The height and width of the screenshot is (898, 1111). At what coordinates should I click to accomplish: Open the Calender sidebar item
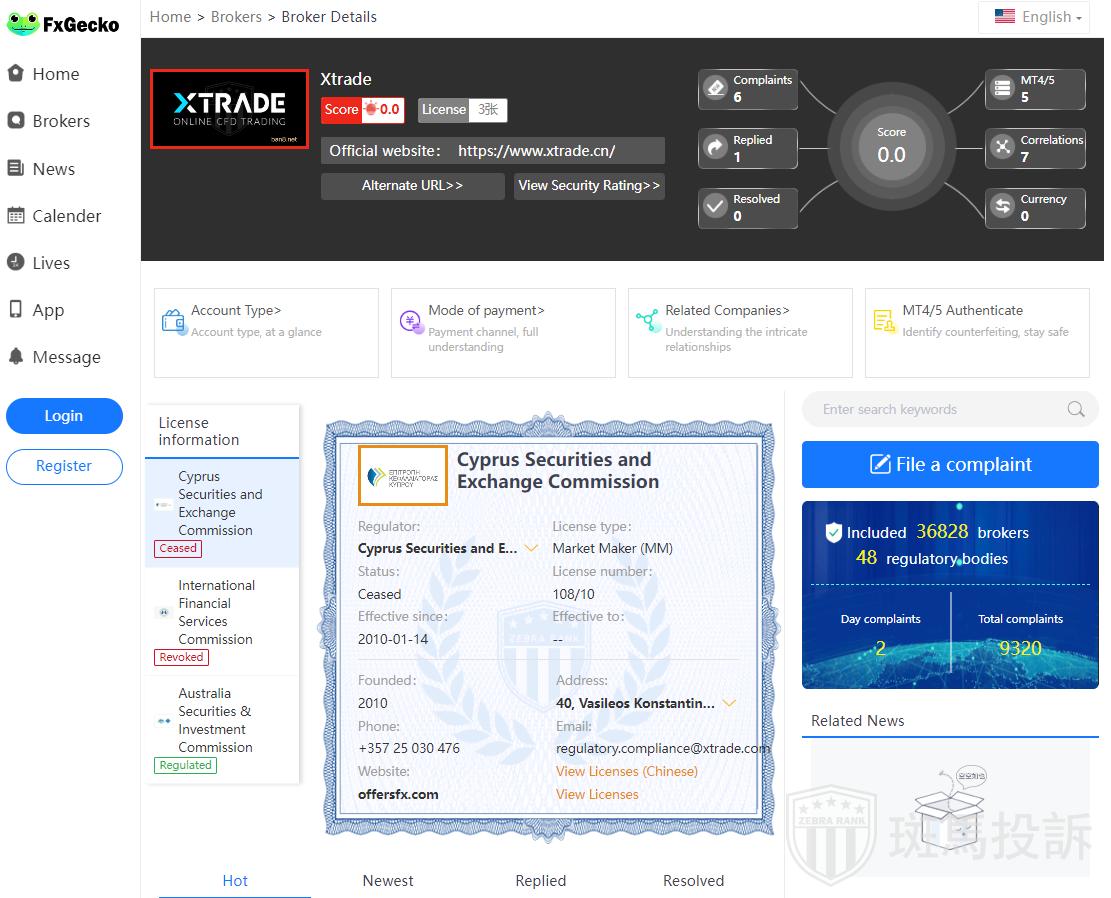point(66,216)
